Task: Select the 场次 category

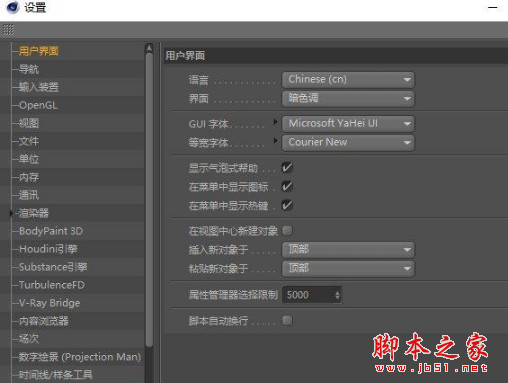Action: click(x=29, y=339)
